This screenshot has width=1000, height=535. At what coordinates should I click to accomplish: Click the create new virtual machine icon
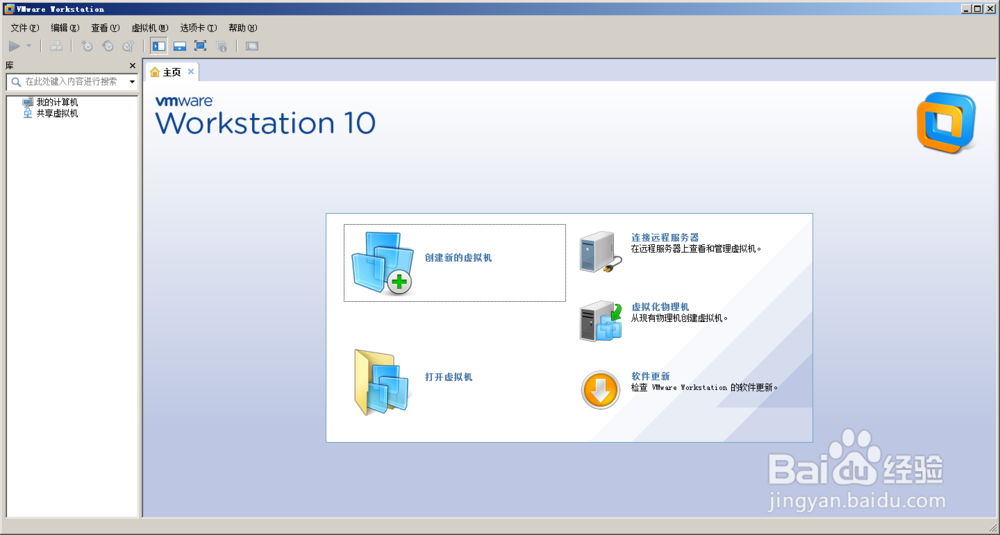click(x=382, y=263)
